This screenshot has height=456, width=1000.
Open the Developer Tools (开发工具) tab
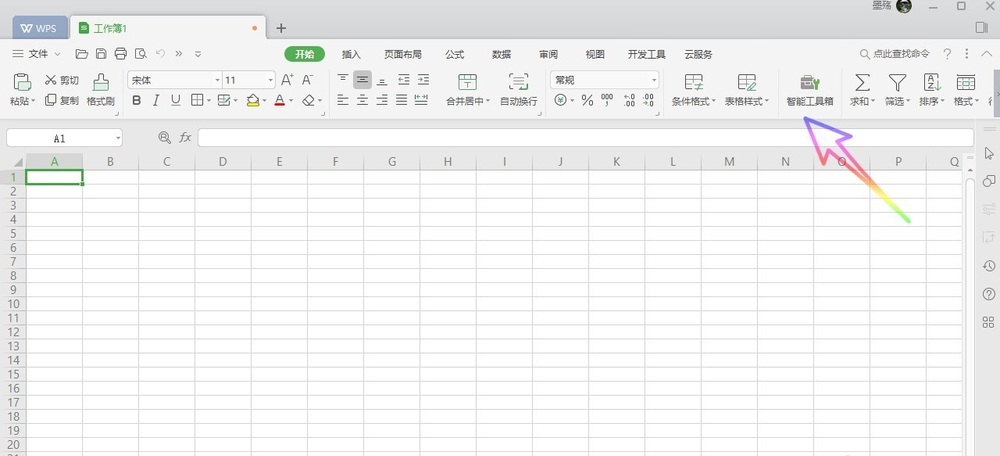pos(647,54)
